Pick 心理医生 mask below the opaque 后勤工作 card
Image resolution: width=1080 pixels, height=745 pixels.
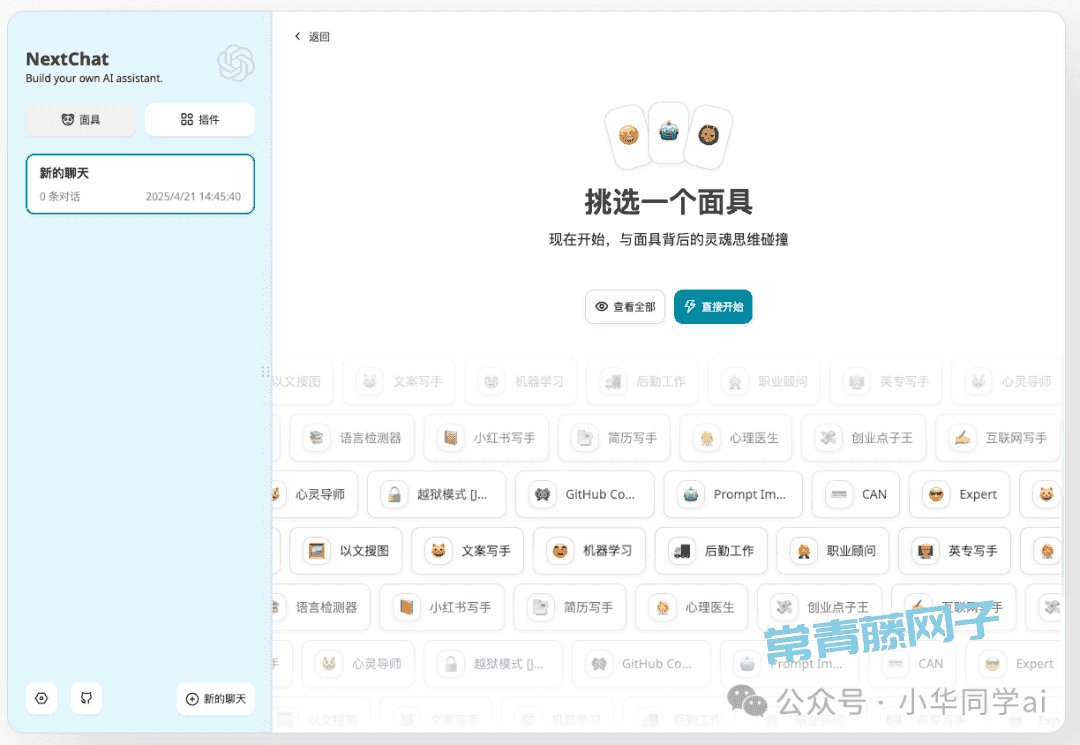coord(692,607)
